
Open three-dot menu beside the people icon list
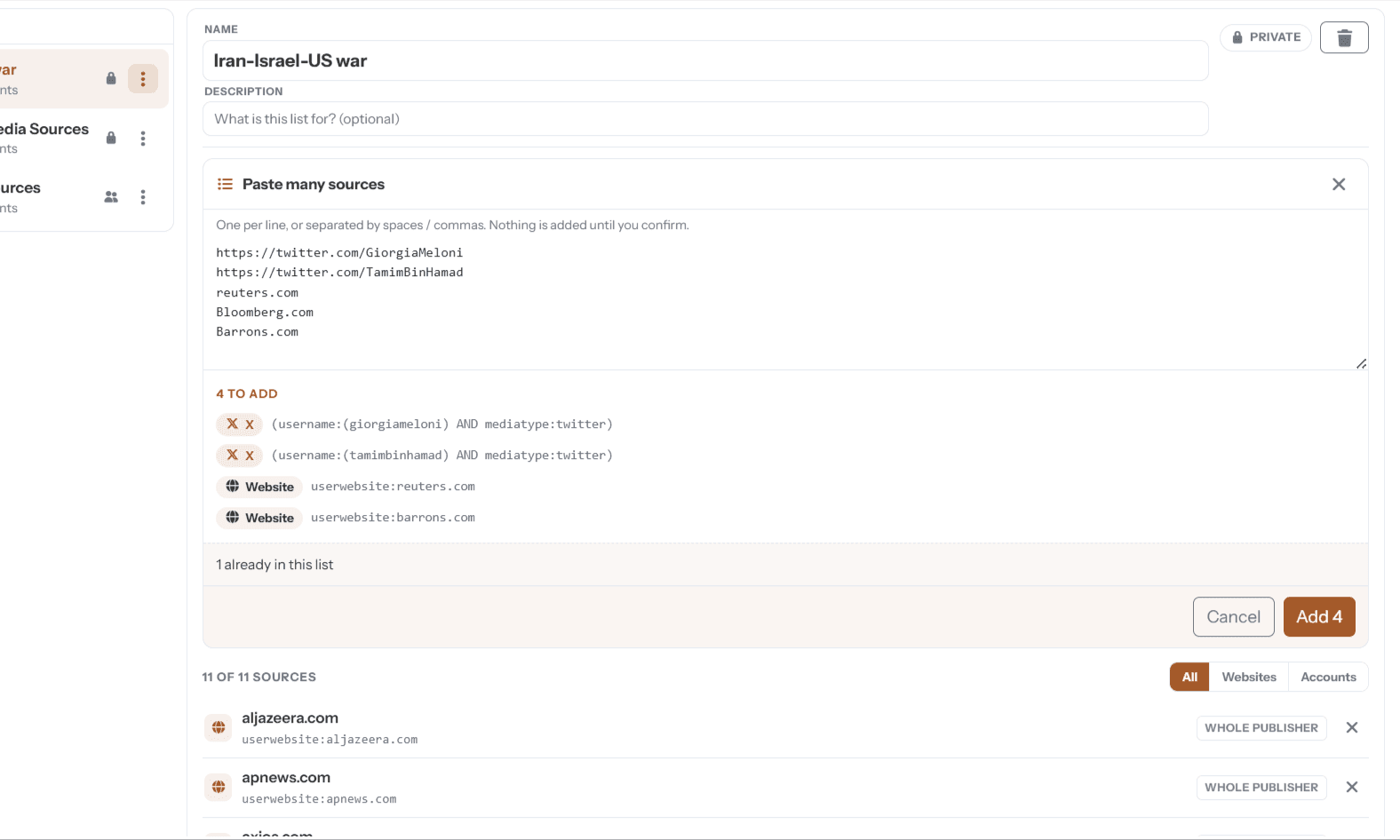point(143,197)
